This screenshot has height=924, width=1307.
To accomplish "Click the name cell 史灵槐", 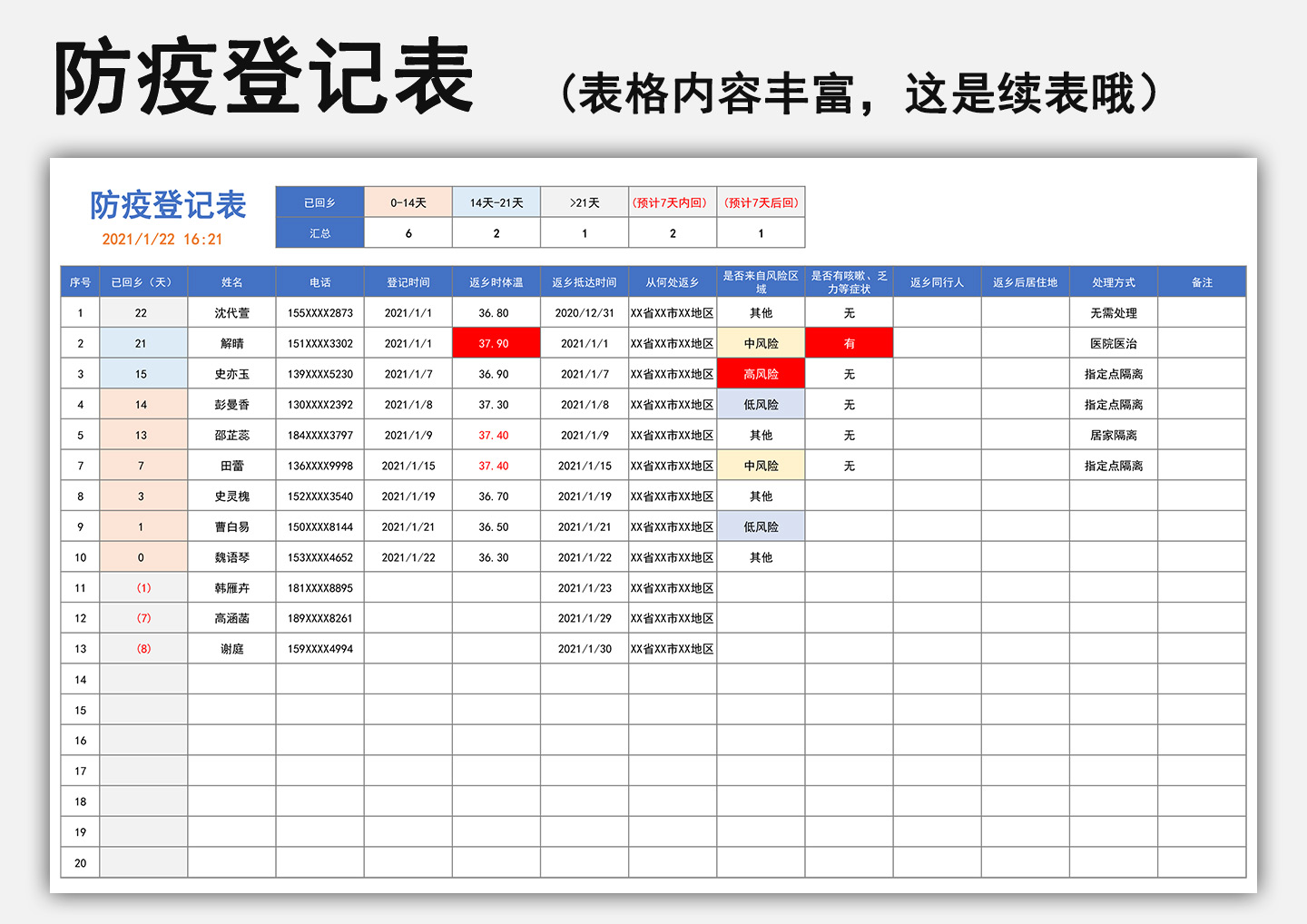I will coord(231,496).
